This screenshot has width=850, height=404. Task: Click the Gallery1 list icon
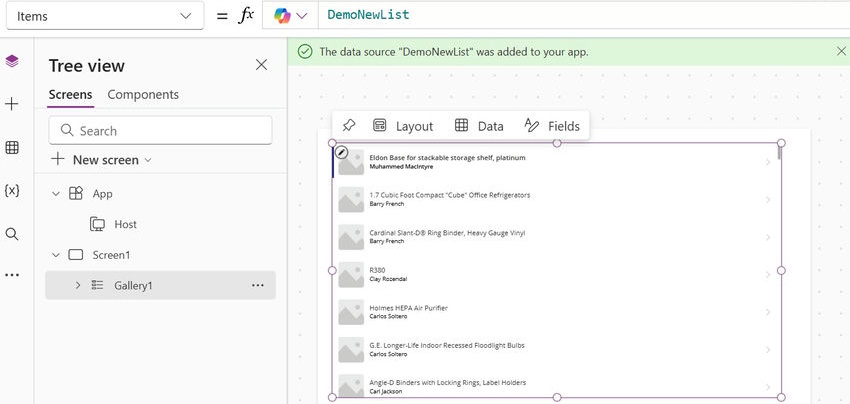(x=97, y=285)
